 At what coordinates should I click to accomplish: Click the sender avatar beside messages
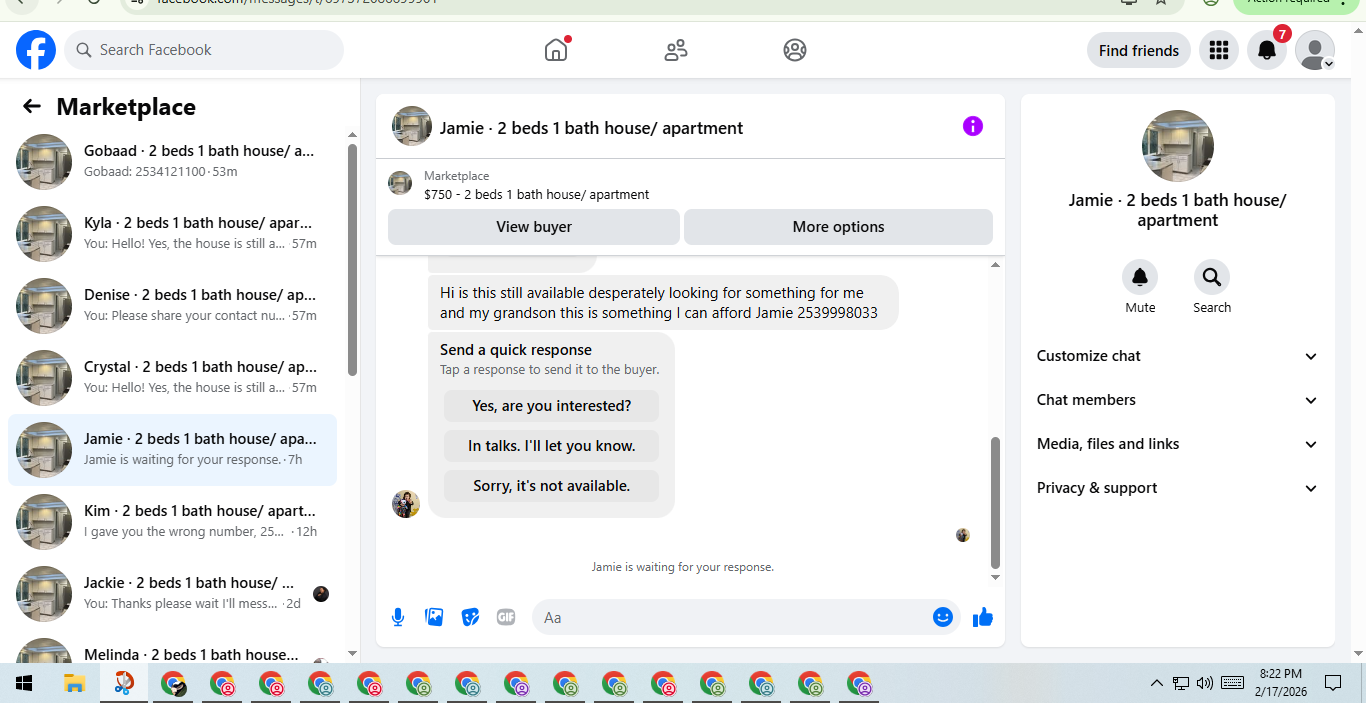[405, 504]
